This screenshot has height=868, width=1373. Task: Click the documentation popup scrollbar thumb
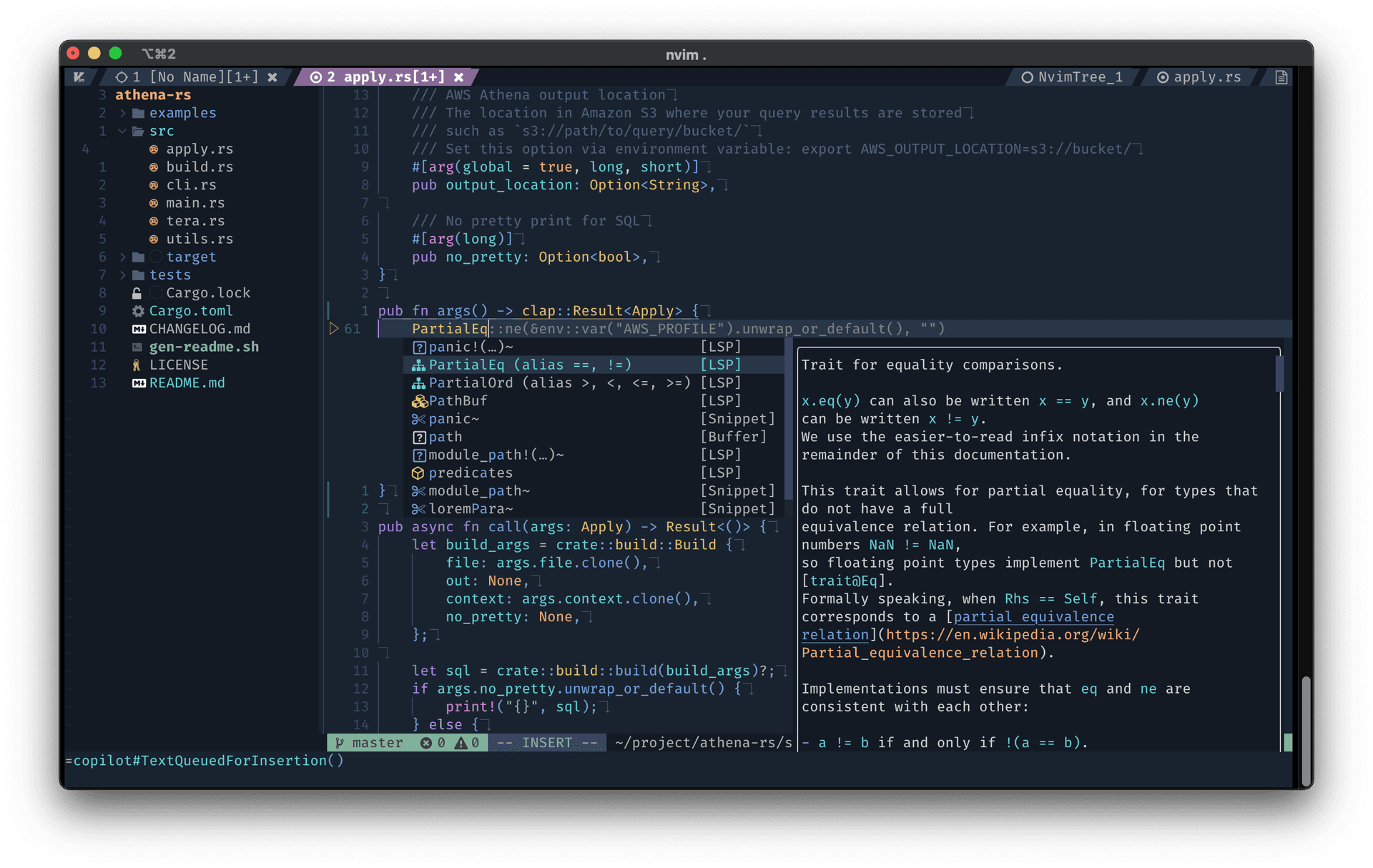coord(1279,374)
